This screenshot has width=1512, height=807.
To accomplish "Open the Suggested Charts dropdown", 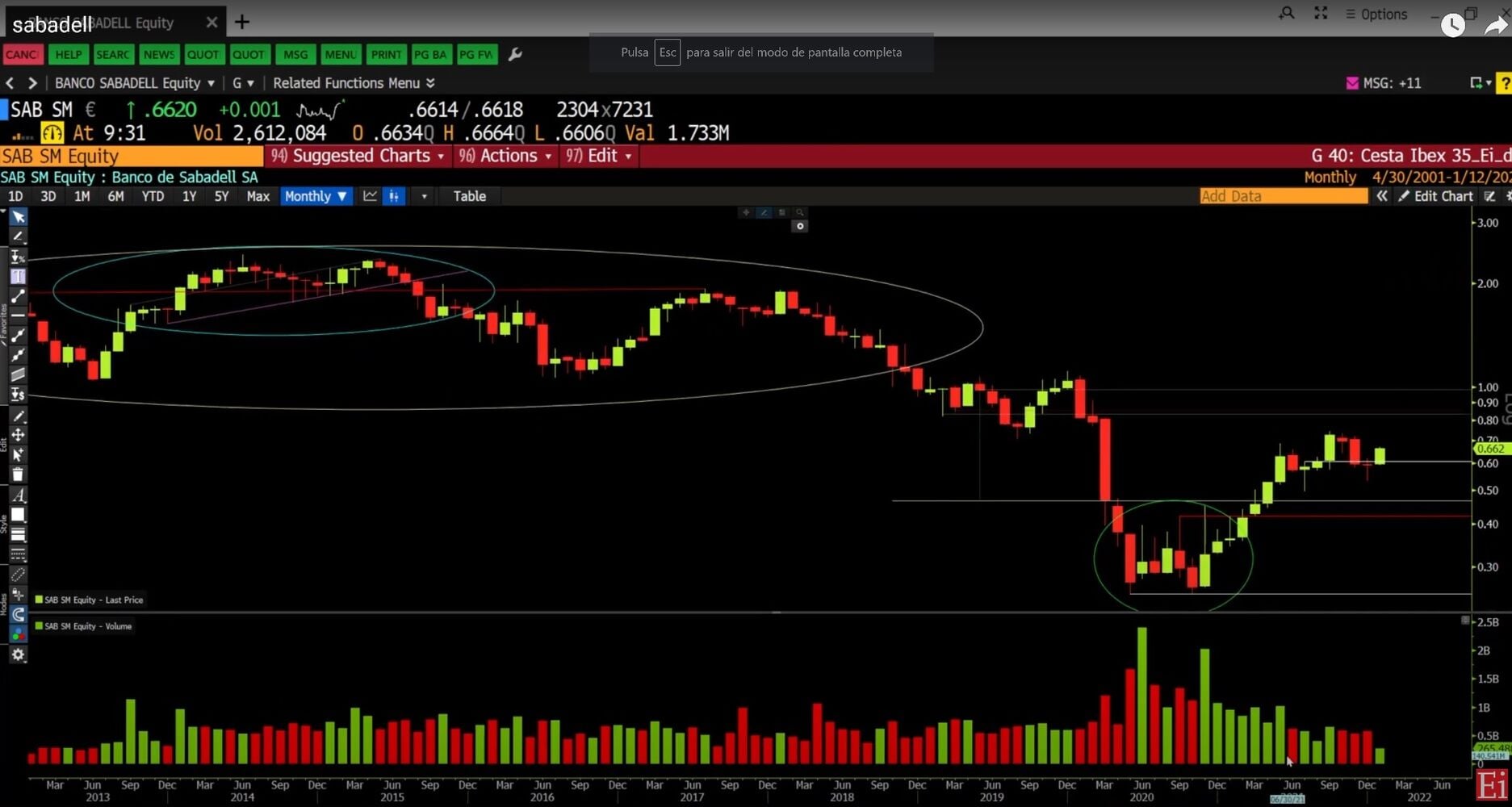I will (358, 156).
